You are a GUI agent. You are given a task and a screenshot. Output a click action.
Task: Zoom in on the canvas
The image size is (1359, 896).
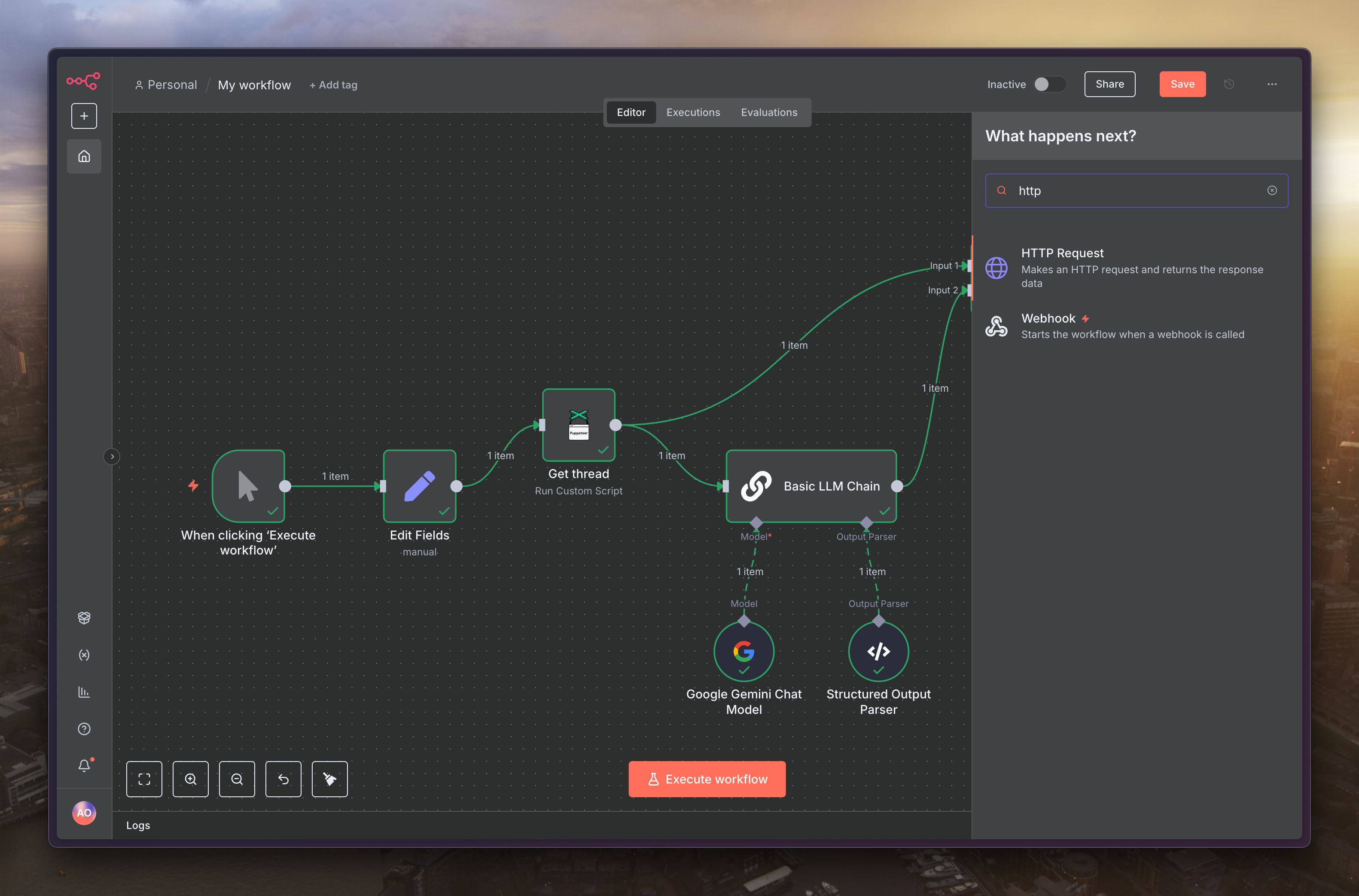coord(191,779)
